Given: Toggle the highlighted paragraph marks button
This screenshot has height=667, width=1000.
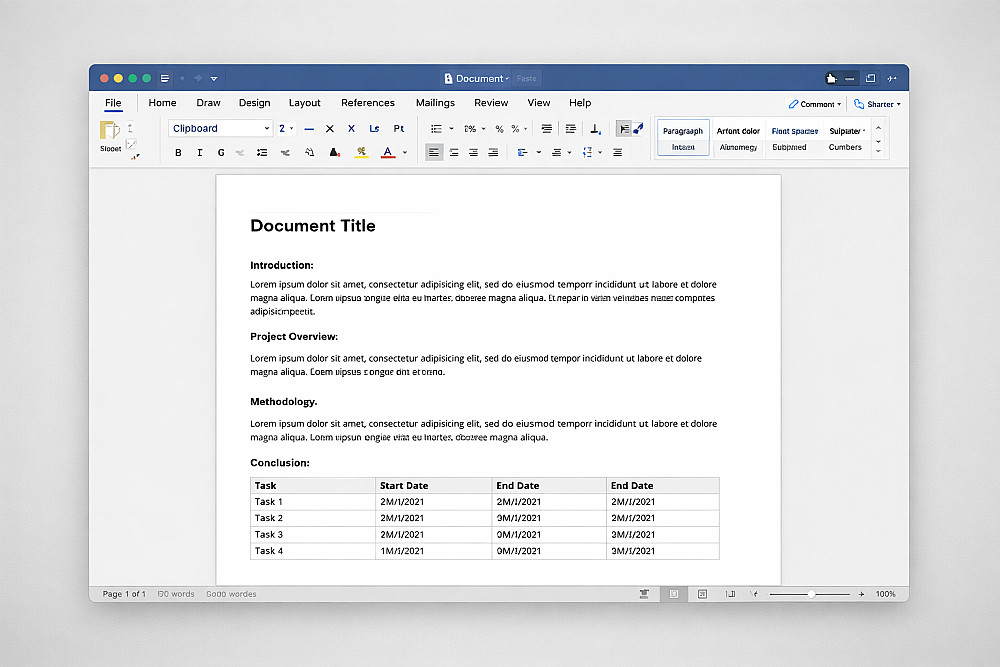Looking at the screenshot, I should (x=624, y=129).
